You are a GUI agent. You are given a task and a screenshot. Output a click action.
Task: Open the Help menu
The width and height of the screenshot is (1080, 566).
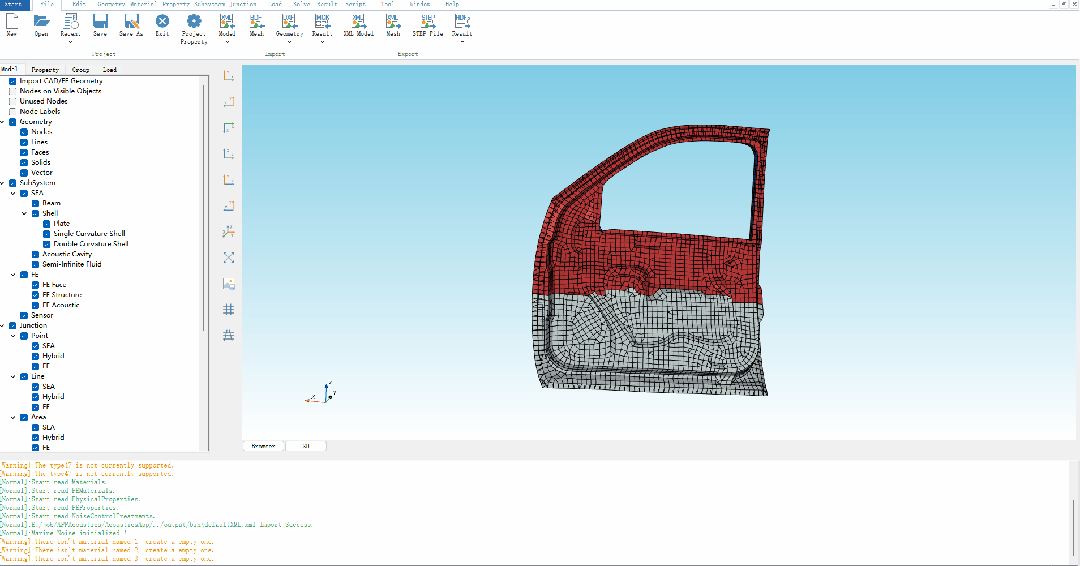tap(452, 4)
